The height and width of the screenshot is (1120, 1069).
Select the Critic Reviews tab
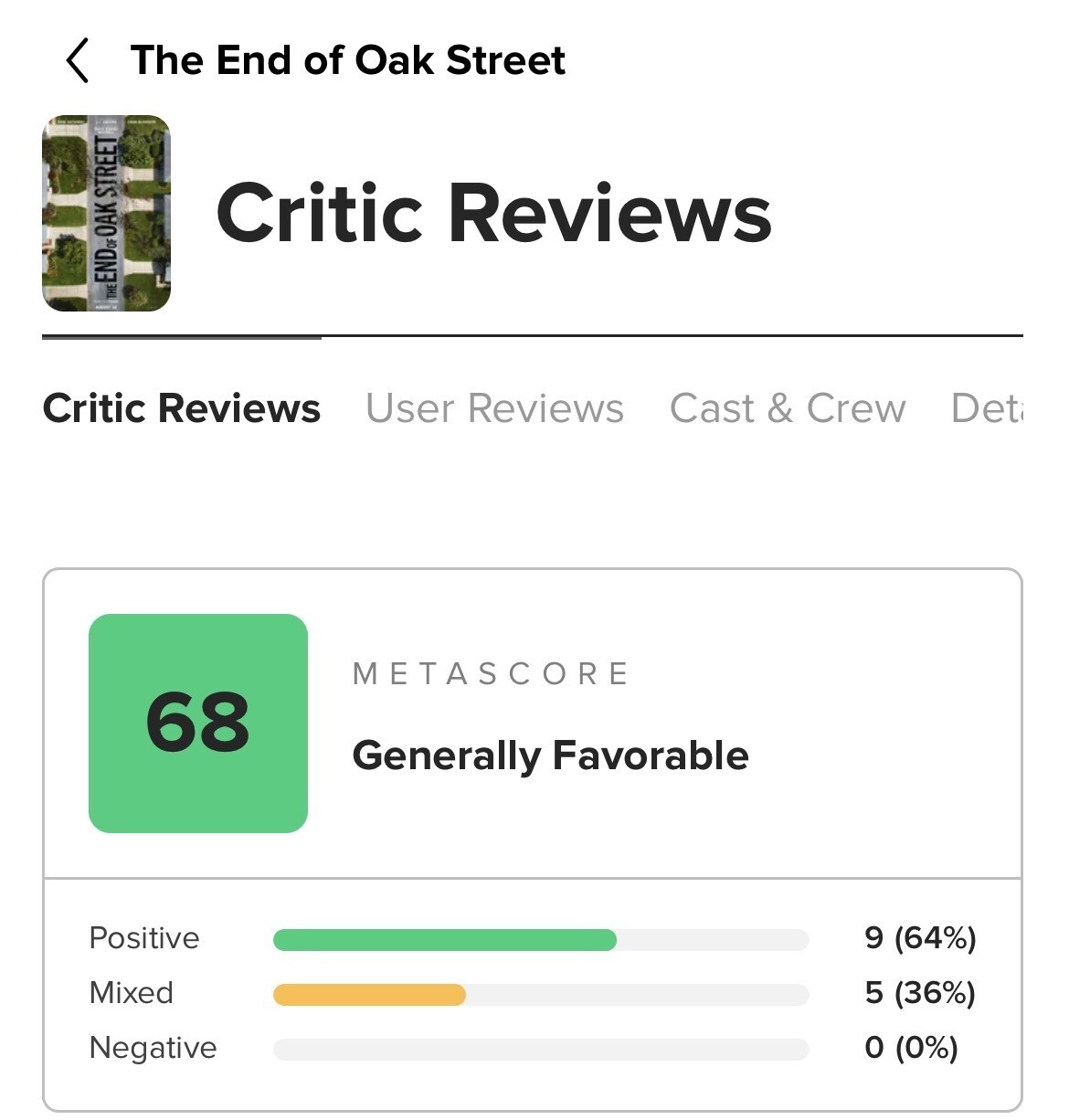pos(182,407)
